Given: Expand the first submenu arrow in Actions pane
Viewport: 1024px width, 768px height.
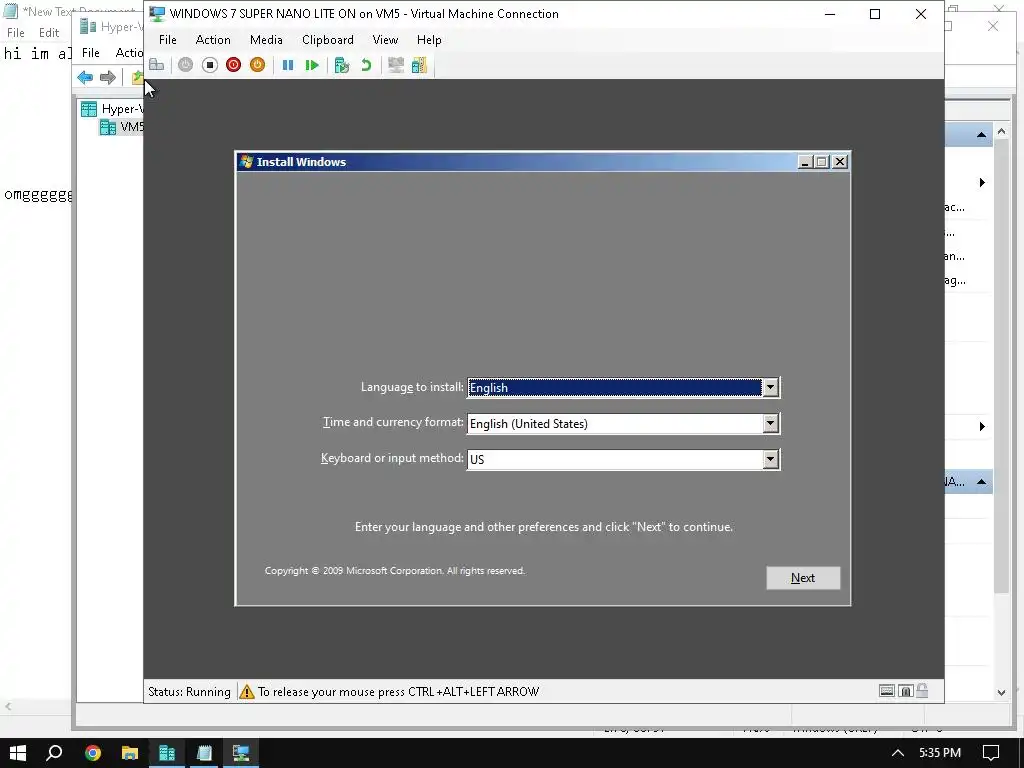Looking at the screenshot, I should pyautogui.click(x=982, y=182).
